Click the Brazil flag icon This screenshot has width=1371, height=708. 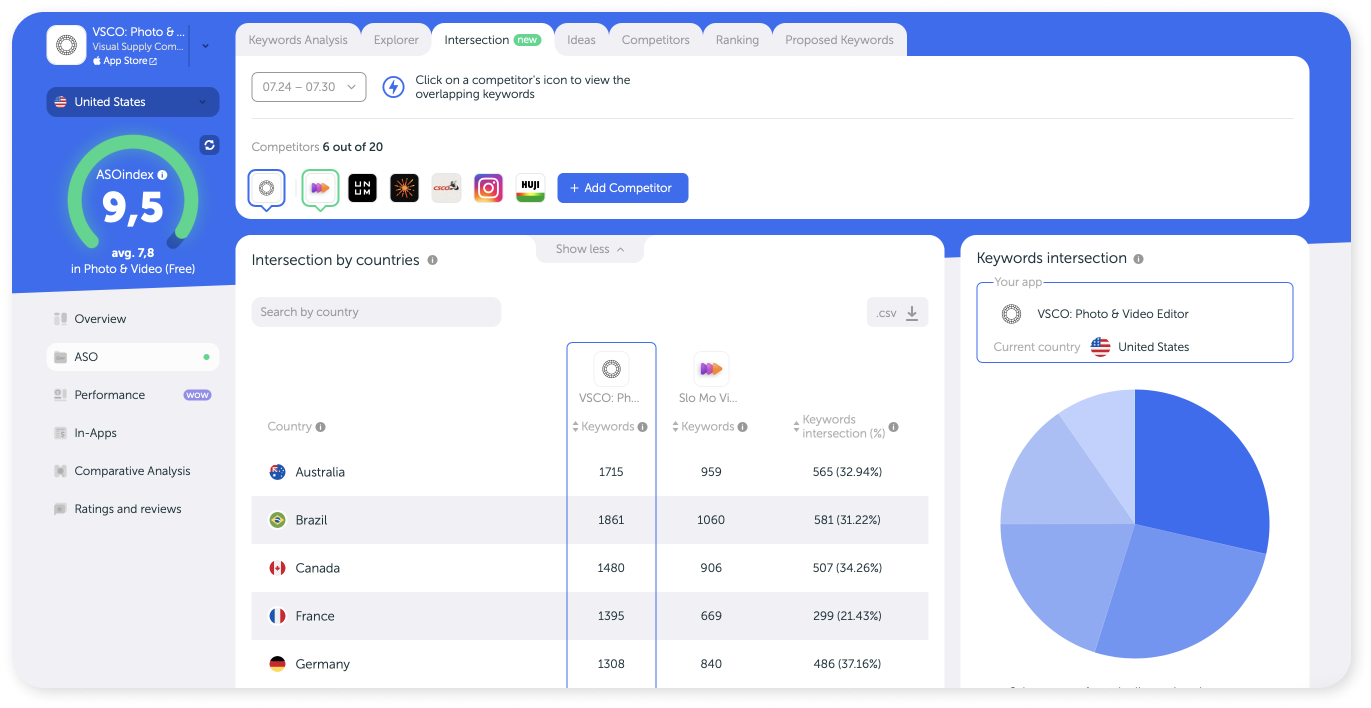point(278,520)
